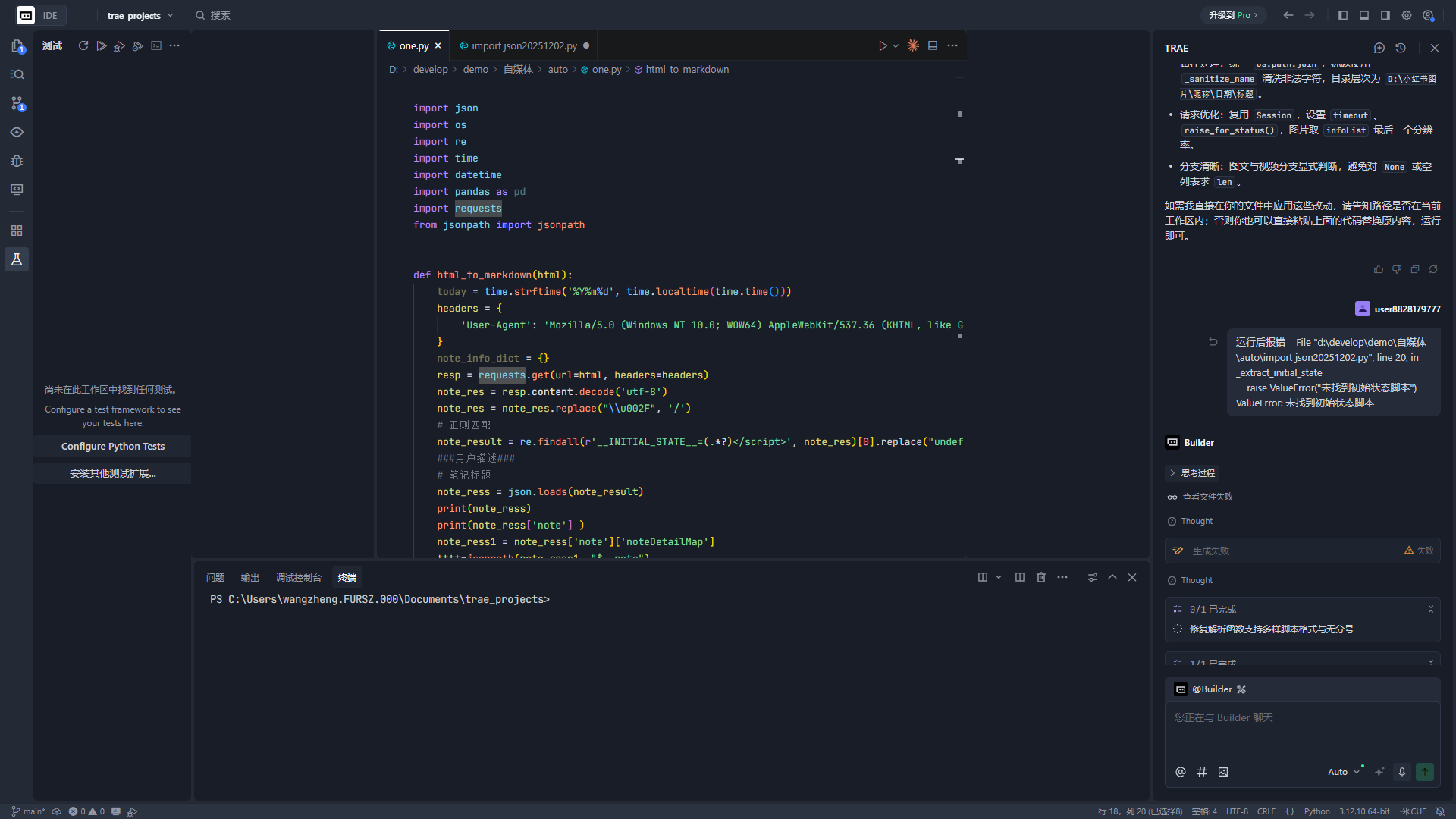Click thumbs up on AI response
This screenshot has height=819, width=1456.
click(x=1379, y=269)
